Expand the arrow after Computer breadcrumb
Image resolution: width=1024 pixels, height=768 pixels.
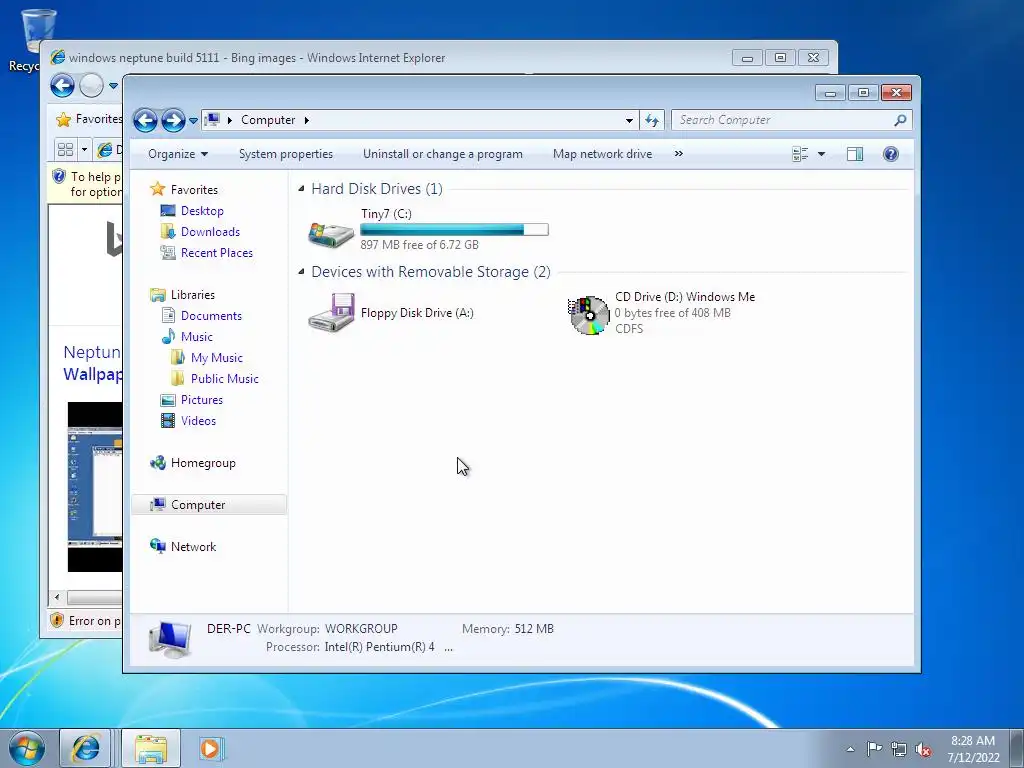coord(306,120)
